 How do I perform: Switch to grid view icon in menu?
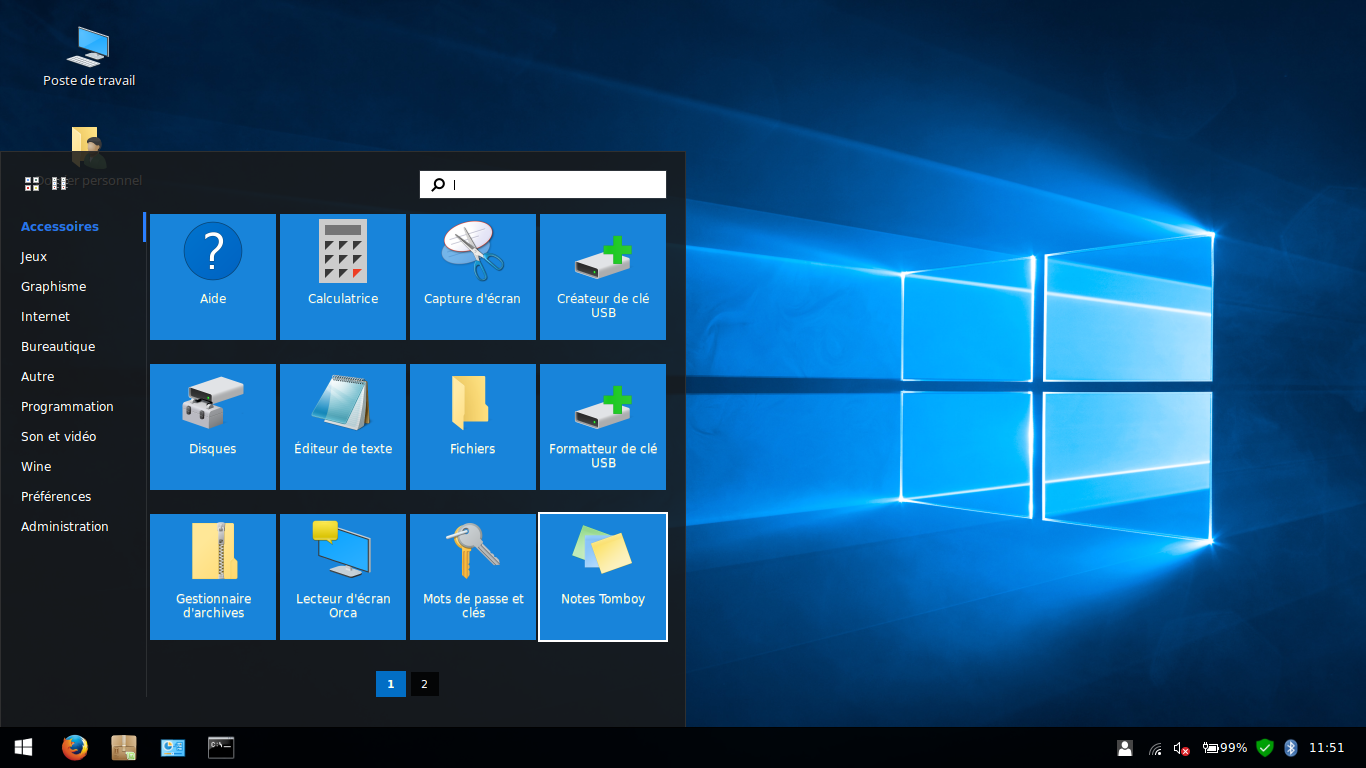pyautogui.click(x=32, y=184)
